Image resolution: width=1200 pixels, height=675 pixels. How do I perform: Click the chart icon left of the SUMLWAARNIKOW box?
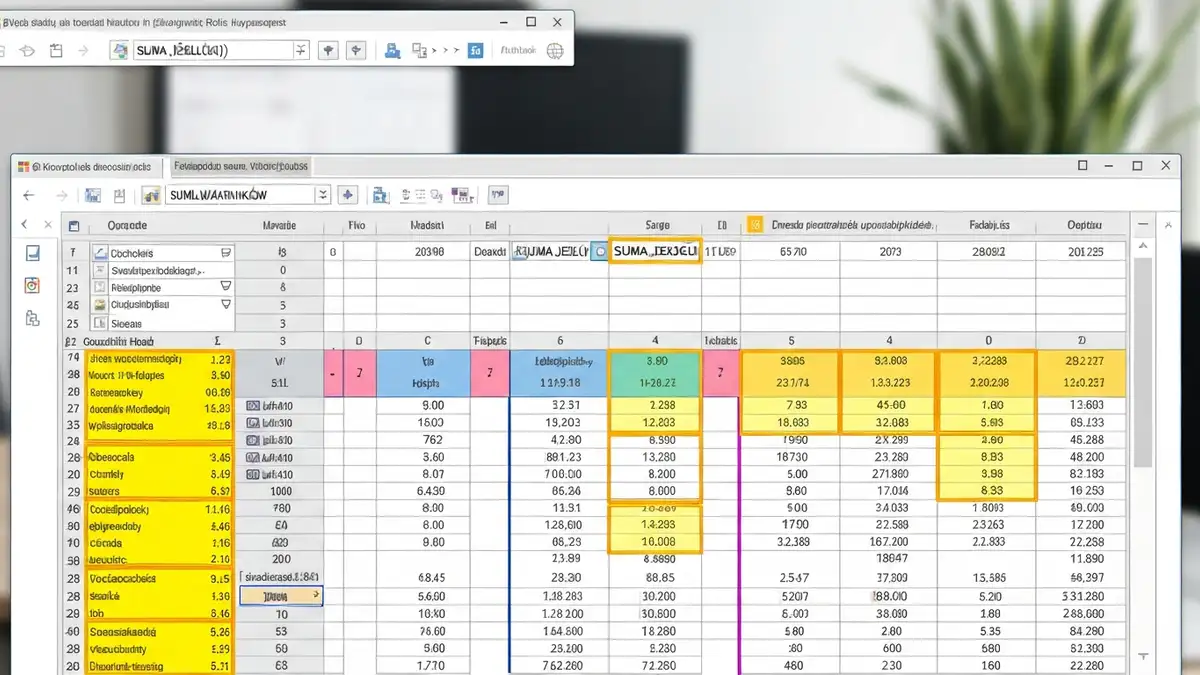(151, 195)
